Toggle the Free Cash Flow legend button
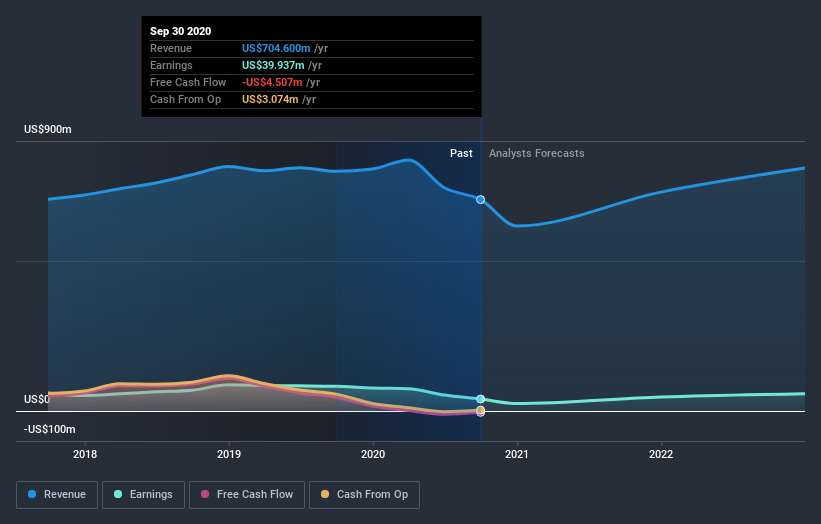821x524 pixels. point(247,495)
